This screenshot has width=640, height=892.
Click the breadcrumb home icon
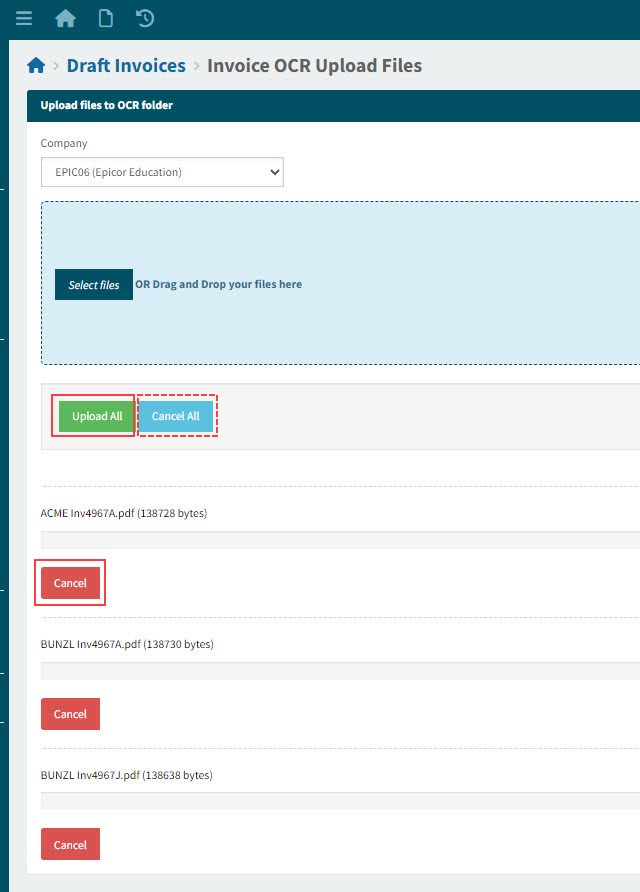point(36,66)
